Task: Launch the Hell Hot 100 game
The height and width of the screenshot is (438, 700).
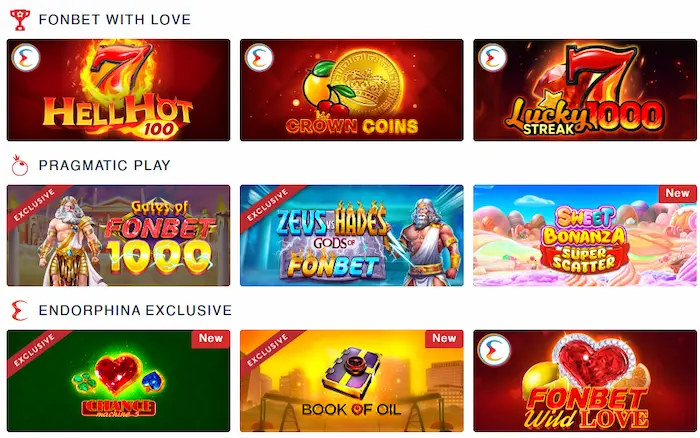Action: point(118,90)
